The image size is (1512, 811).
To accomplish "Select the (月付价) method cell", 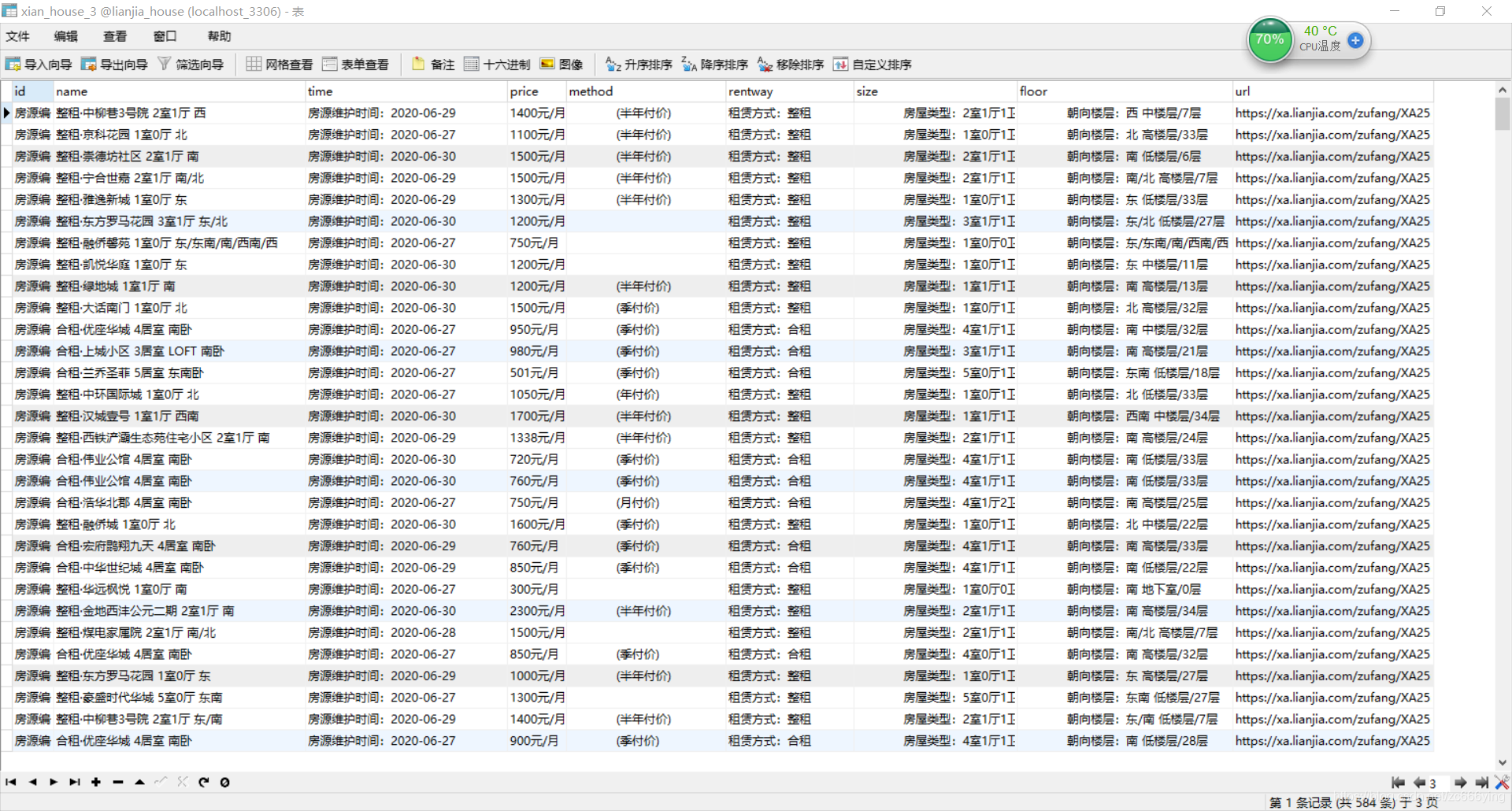I will coord(647,503).
